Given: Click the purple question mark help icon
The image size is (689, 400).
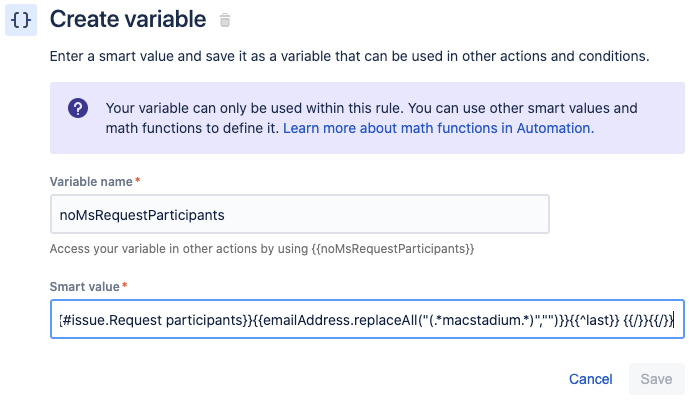Looking at the screenshot, I should [78, 108].
